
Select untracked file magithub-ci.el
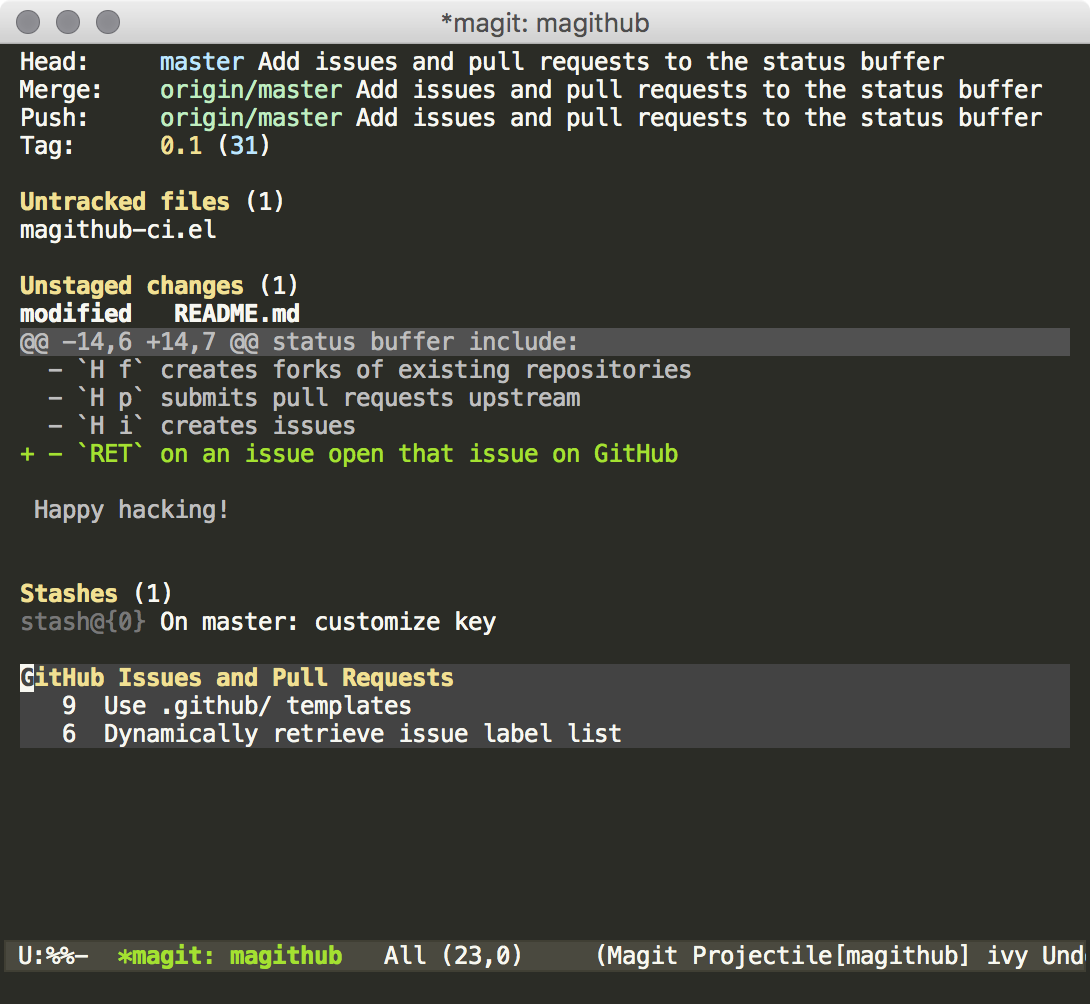pyautogui.click(x=118, y=229)
